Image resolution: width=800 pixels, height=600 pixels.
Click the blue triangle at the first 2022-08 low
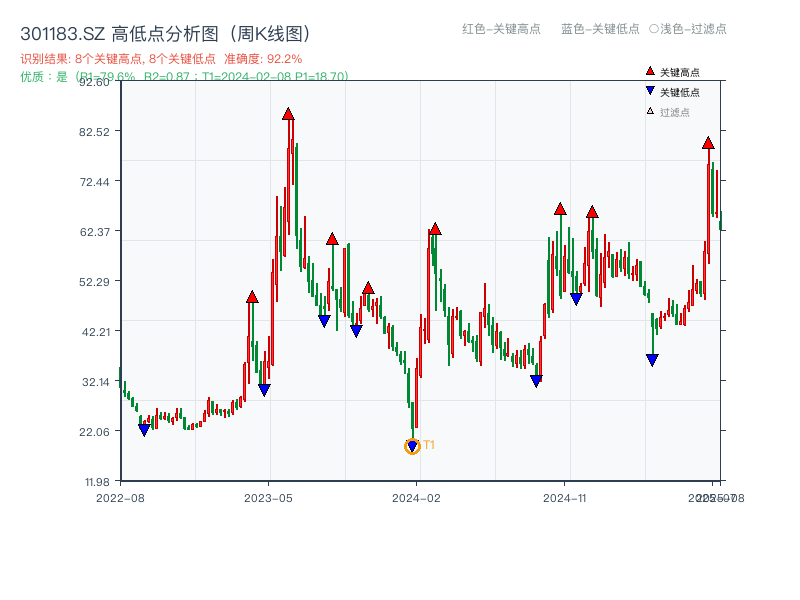coord(143,430)
